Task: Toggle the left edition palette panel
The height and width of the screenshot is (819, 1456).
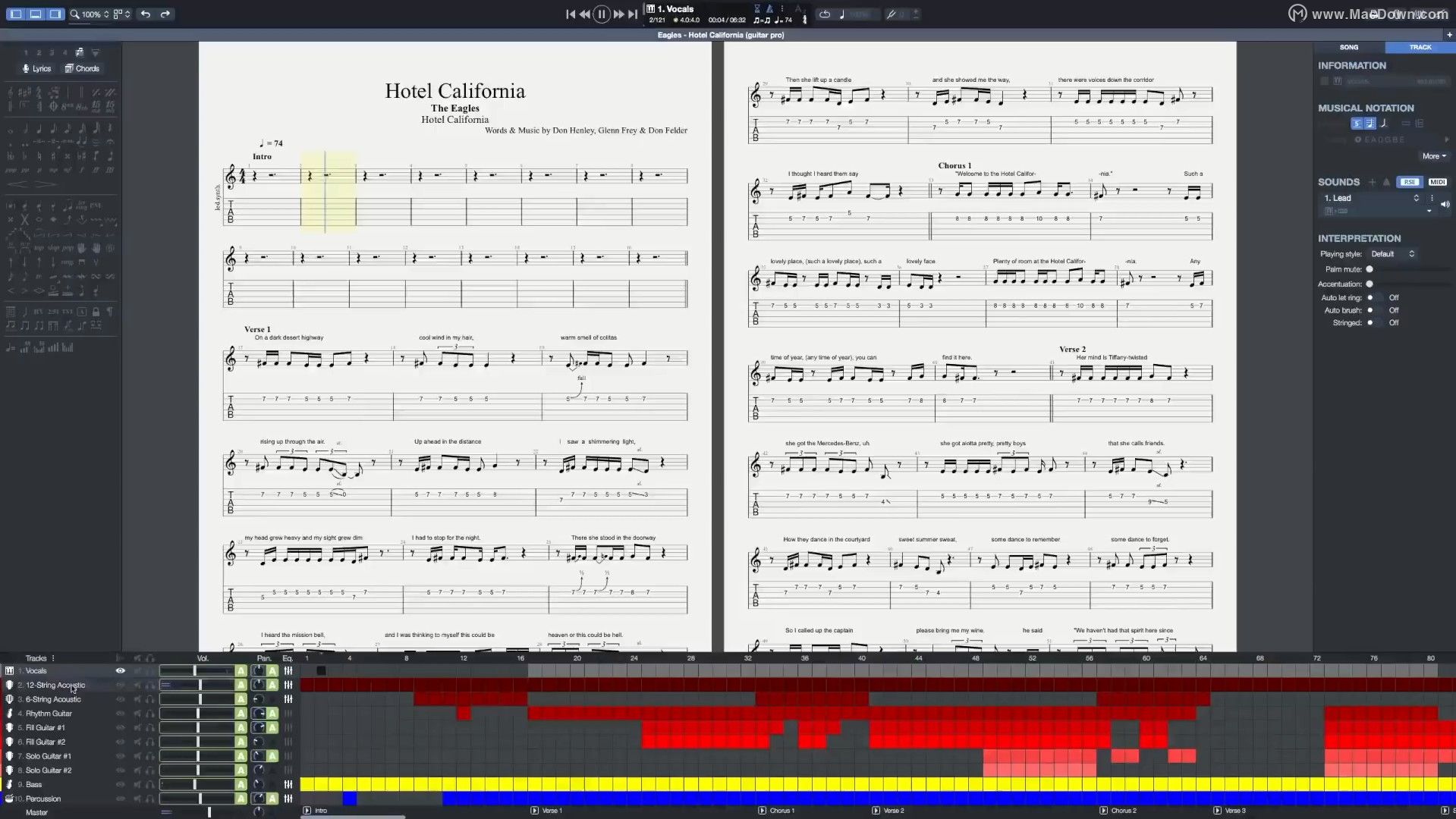Action: point(16,14)
